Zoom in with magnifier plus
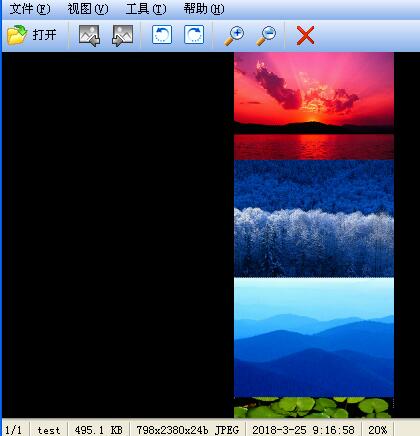This screenshot has width=420, height=436. tap(234, 35)
